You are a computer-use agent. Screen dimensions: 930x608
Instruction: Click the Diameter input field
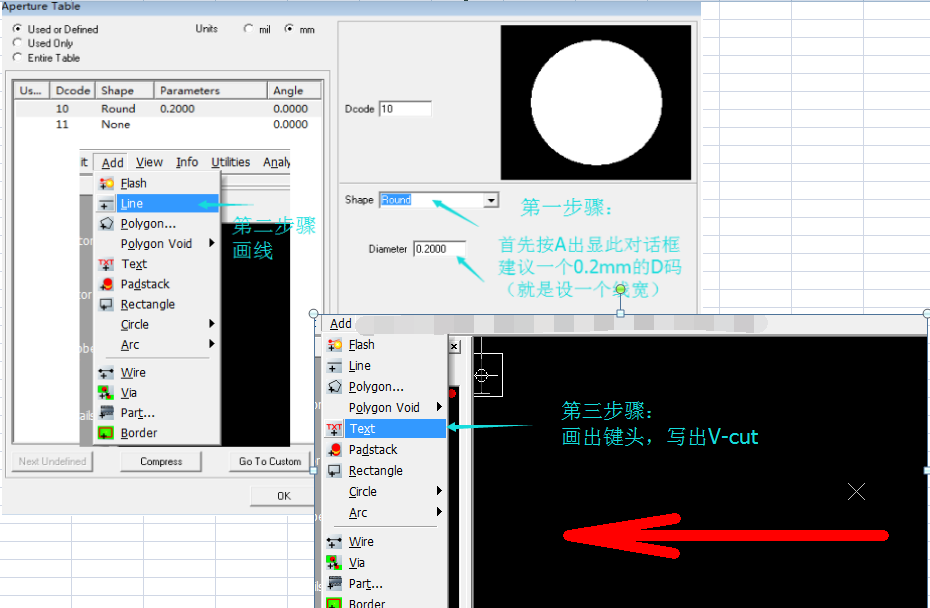point(439,249)
